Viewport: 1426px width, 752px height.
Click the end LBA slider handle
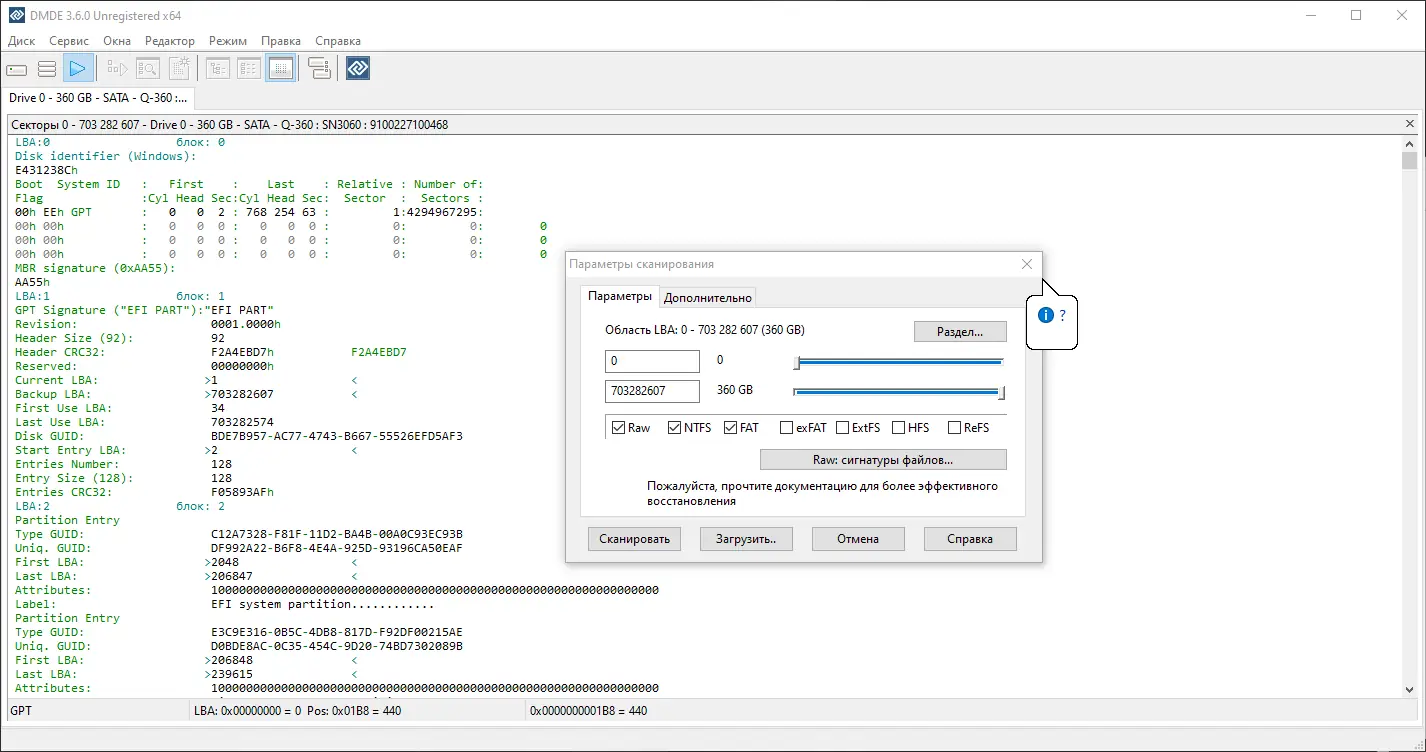[1001, 393]
